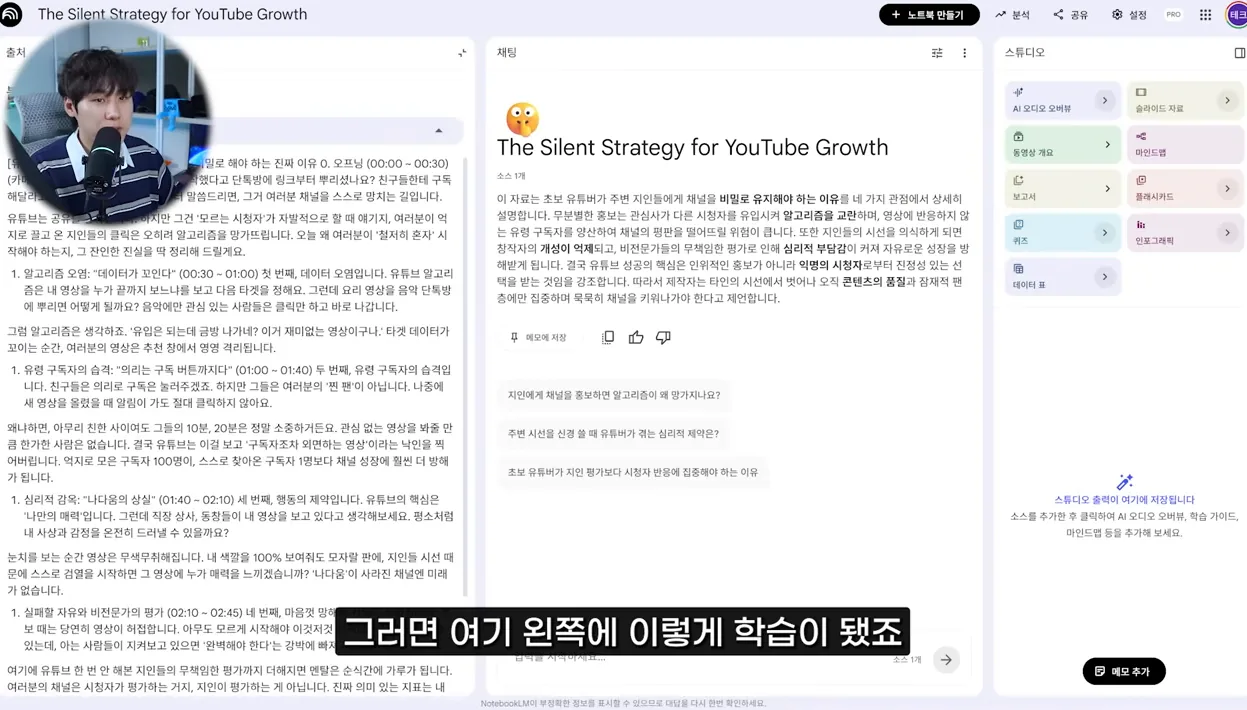This screenshot has width=1247, height=710.
Task: Click the PRO badge
Action: 1173,15
